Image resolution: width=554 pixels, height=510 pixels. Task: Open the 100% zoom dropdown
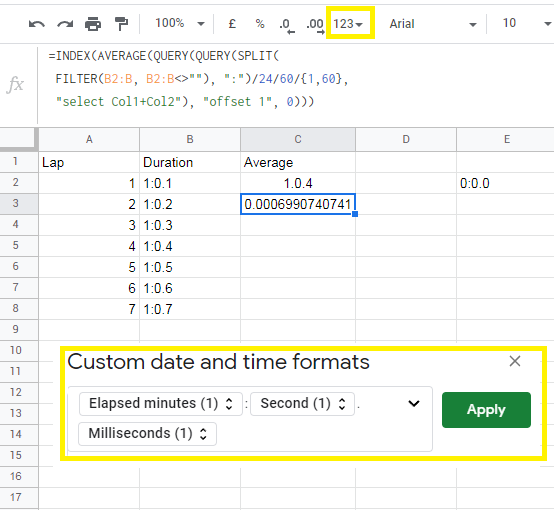pyautogui.click(x=180, y=24)
